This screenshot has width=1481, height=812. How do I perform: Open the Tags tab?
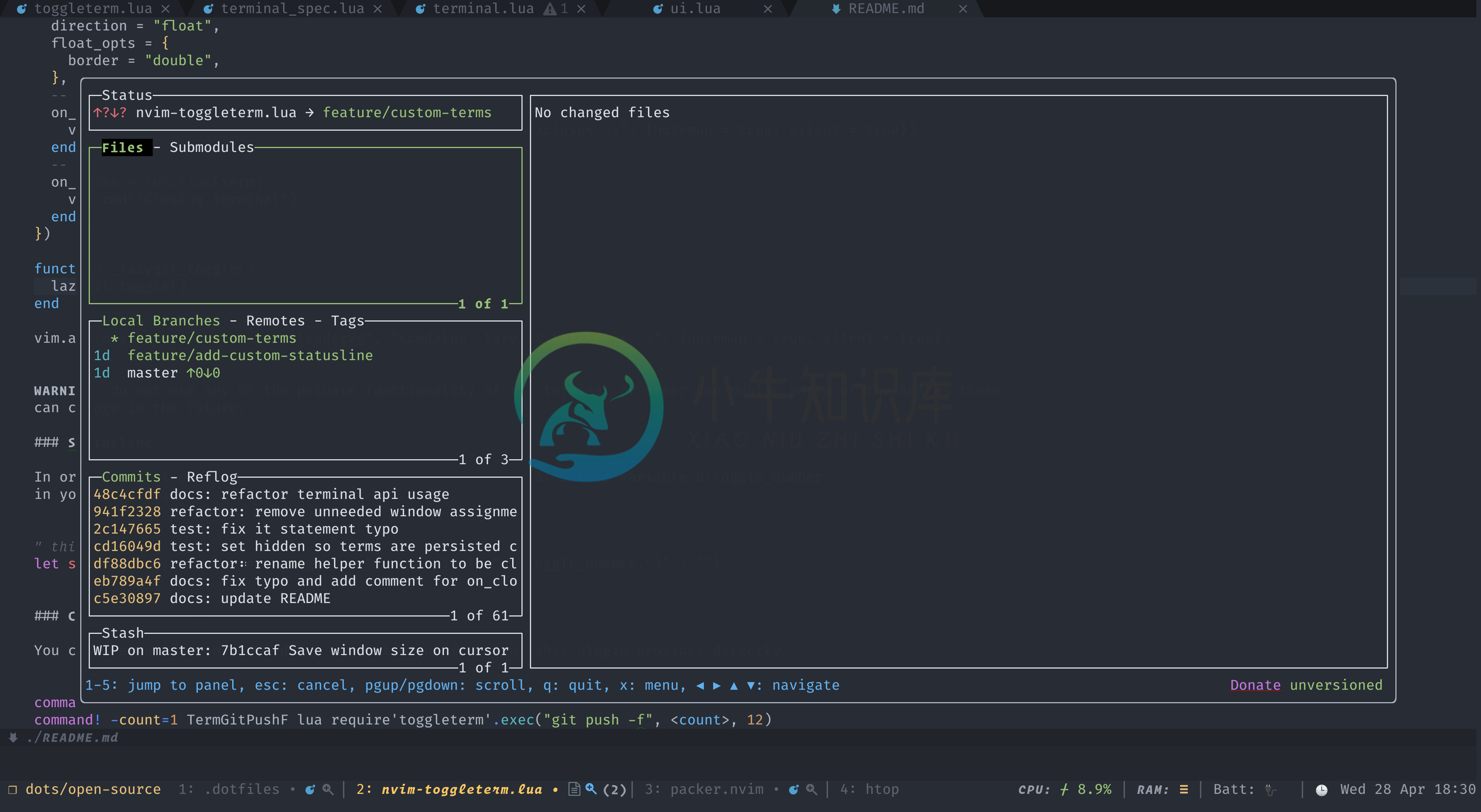pyautogui.click(x=347, y=321)
